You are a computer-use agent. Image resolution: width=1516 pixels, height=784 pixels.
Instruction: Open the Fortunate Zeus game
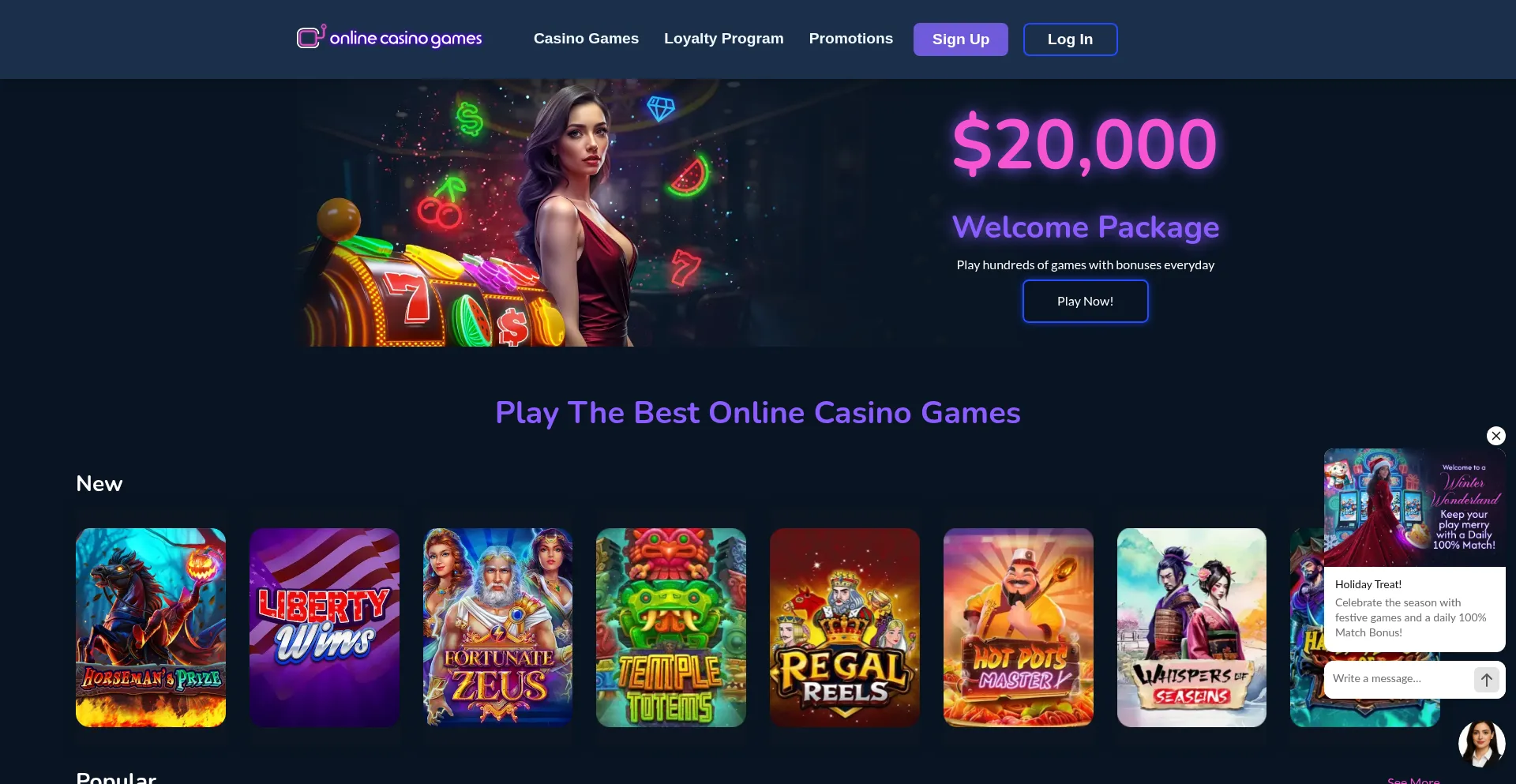tap(497, 628)
